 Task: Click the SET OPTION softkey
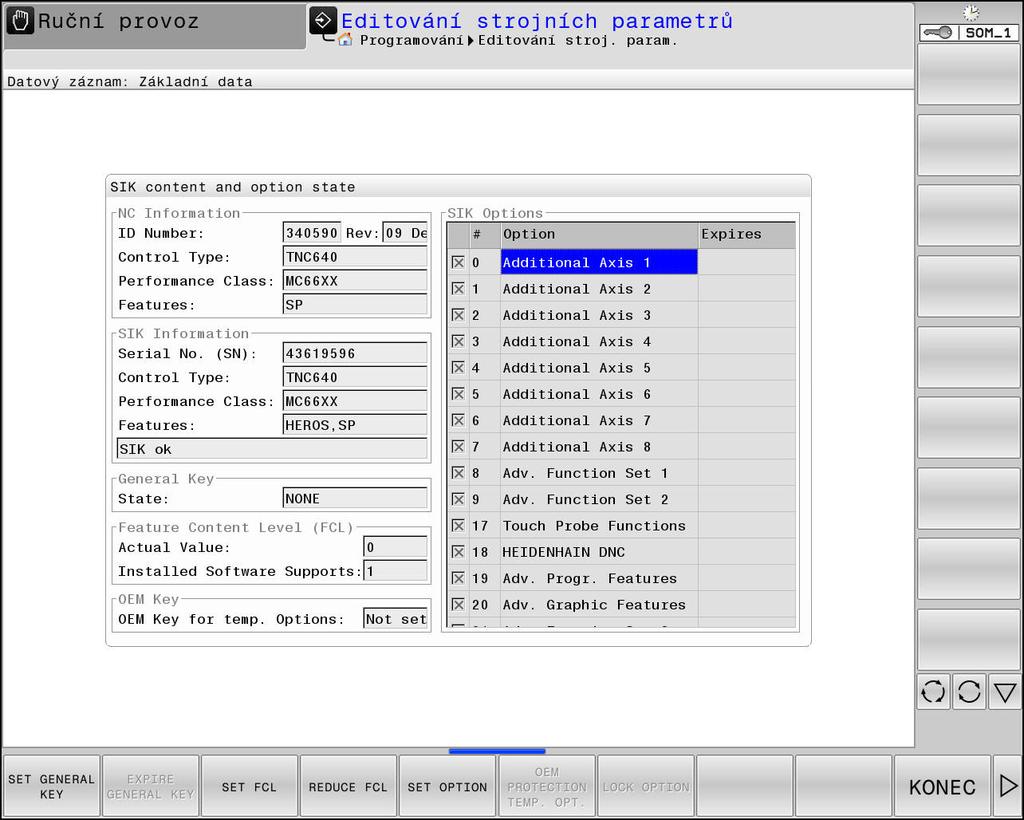click(447, 786)
